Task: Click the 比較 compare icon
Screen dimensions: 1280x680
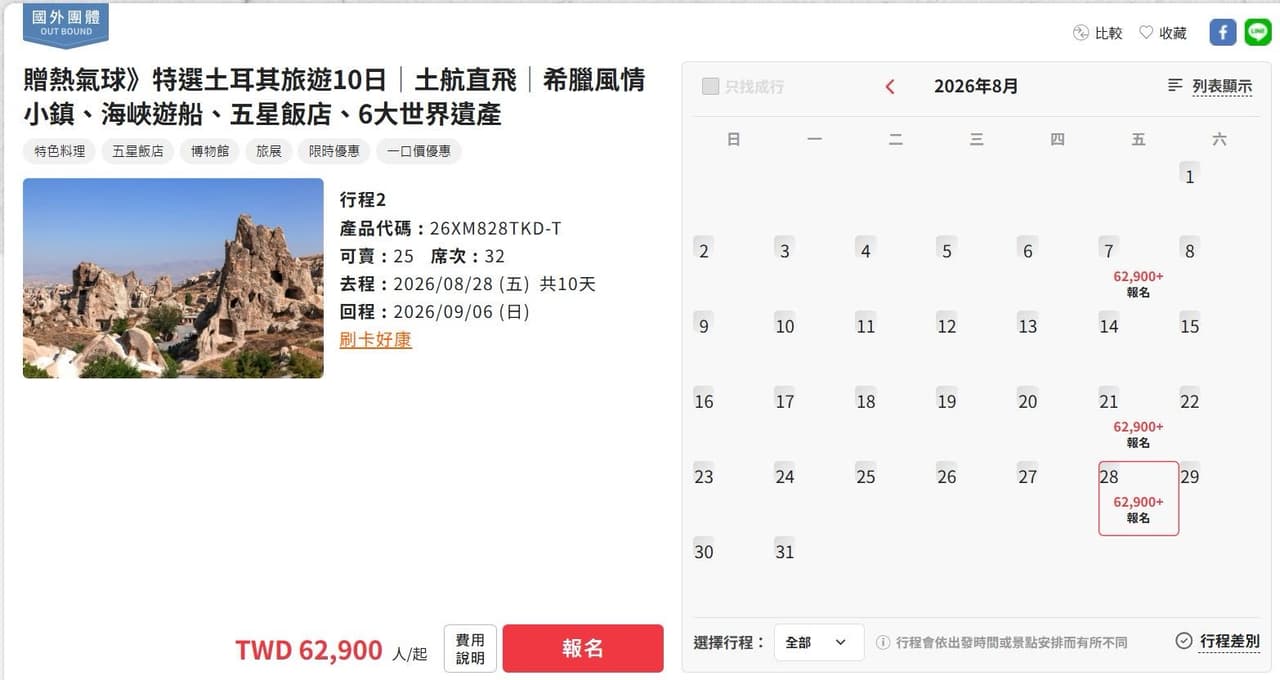Action: tap(1080, 33)
